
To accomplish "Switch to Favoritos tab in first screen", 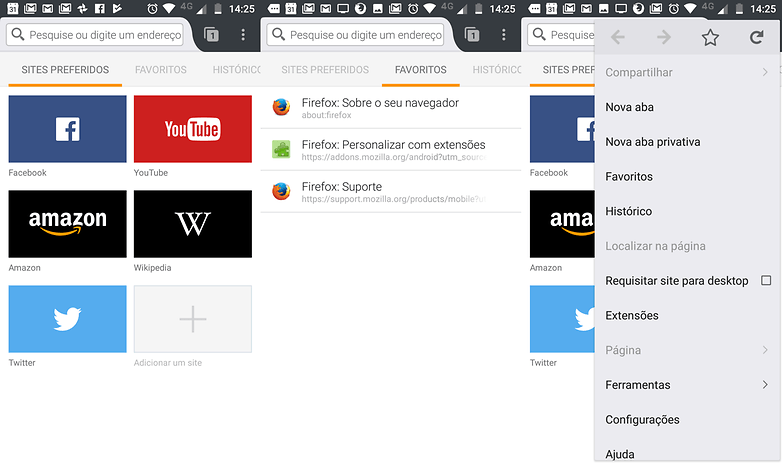I will click(x=161, y=70).
